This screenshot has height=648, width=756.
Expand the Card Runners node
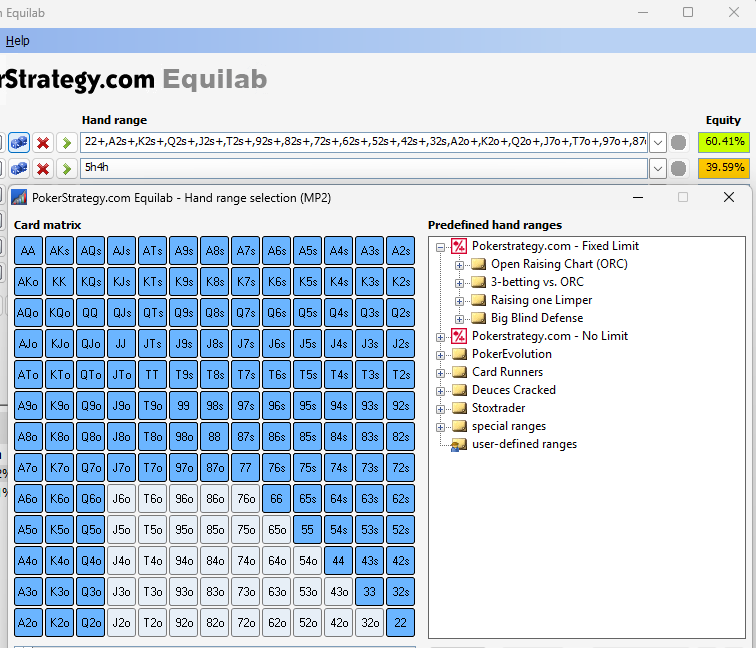[x=440, y=373]
